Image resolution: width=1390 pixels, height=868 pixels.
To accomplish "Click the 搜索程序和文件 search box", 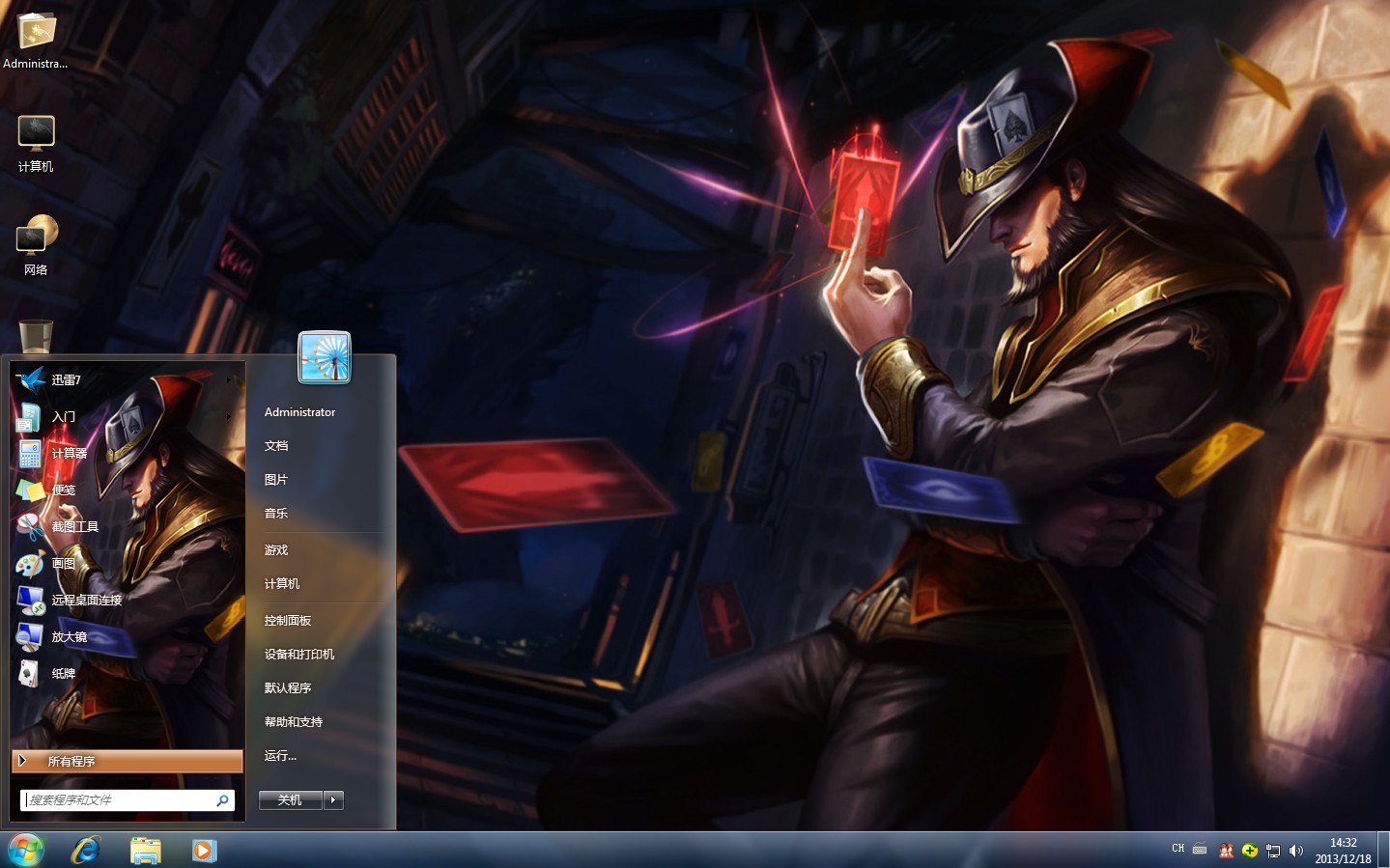I will [127, 799].
